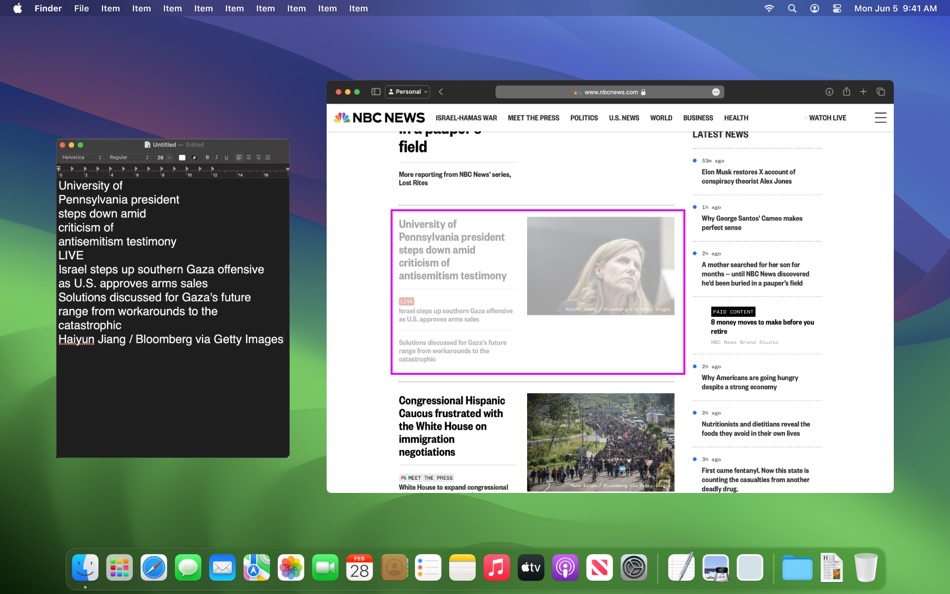Open a new tab in Safari

[863, 92]
